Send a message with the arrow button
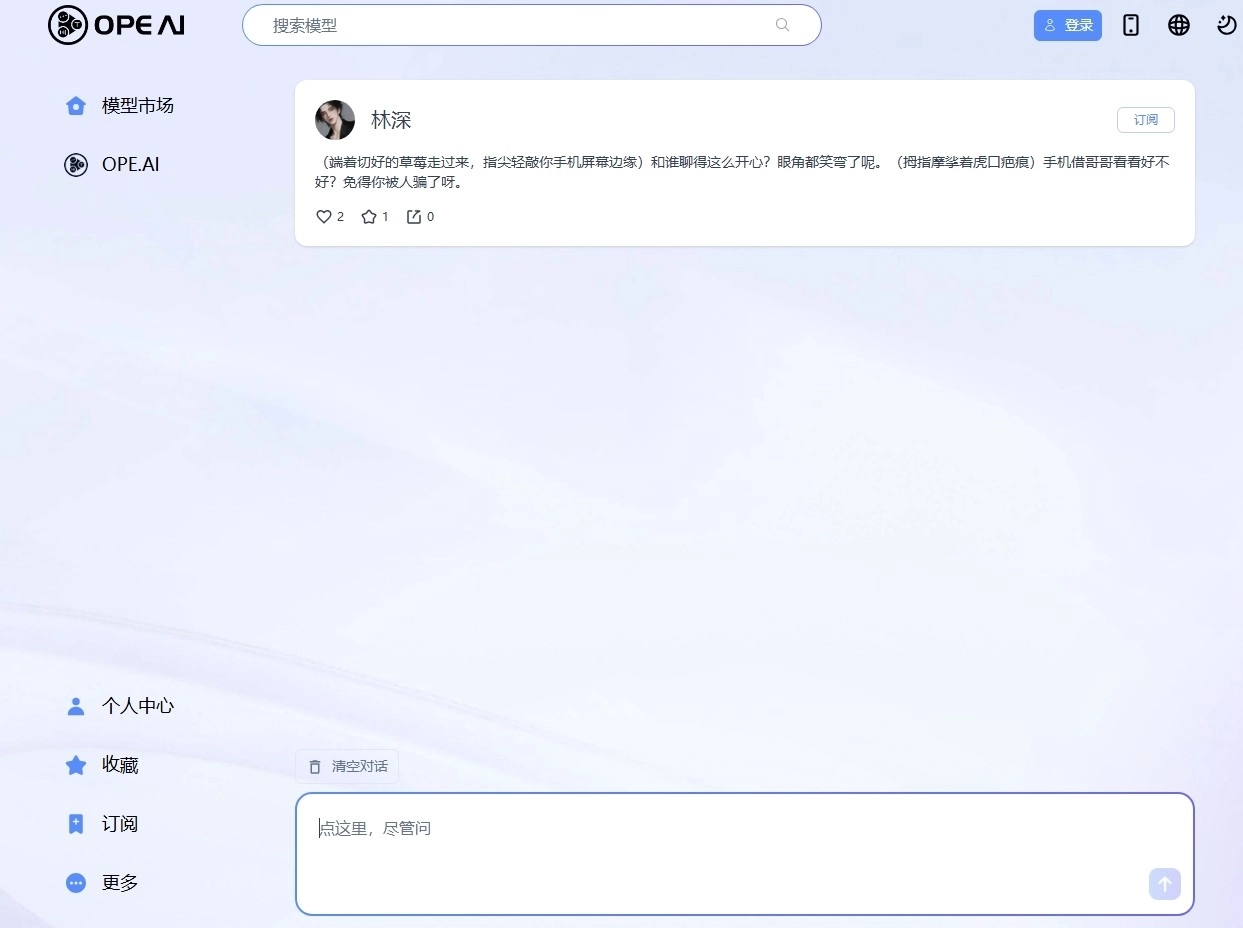 [1164, 884]
